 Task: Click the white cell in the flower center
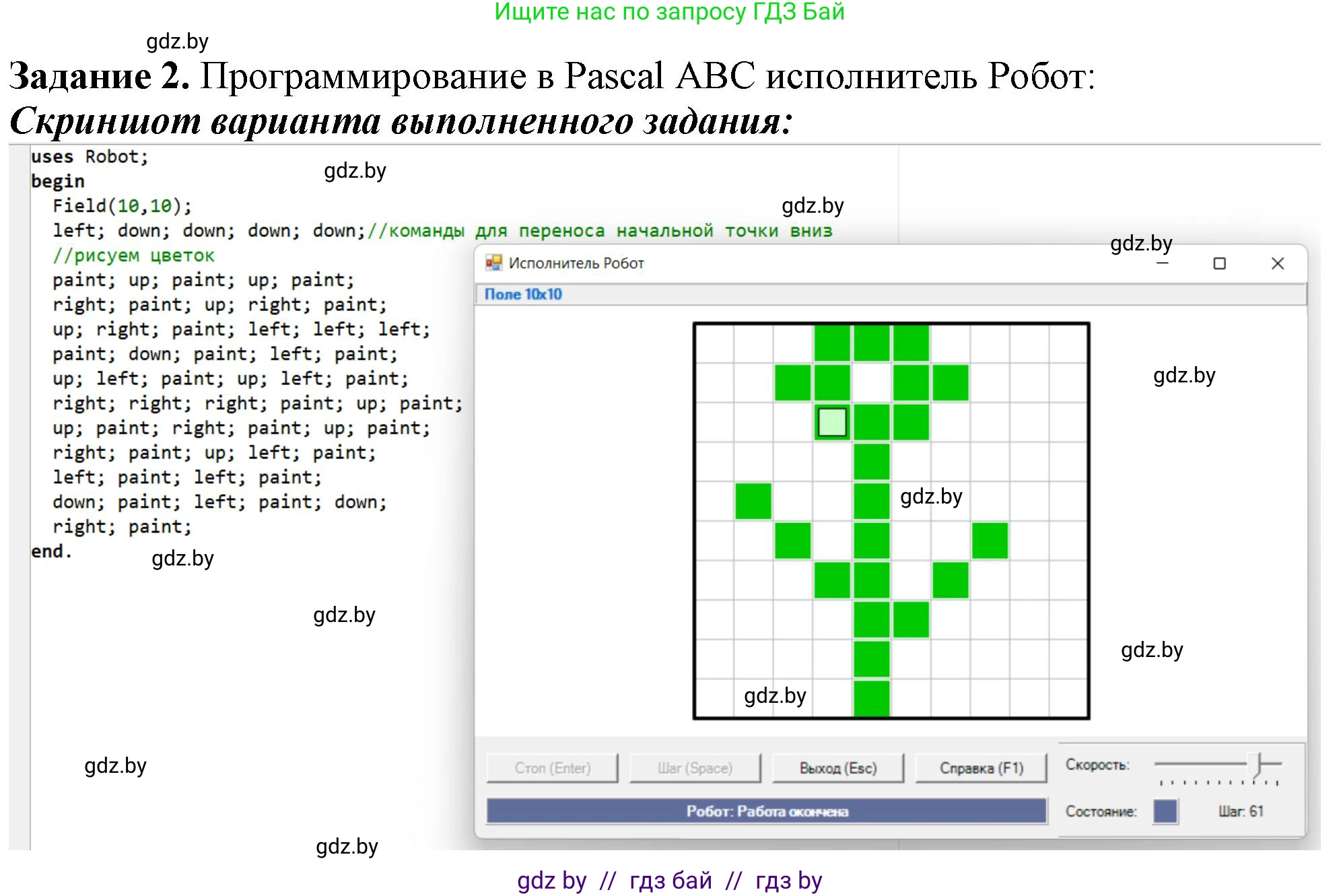[x=871, y=382]
